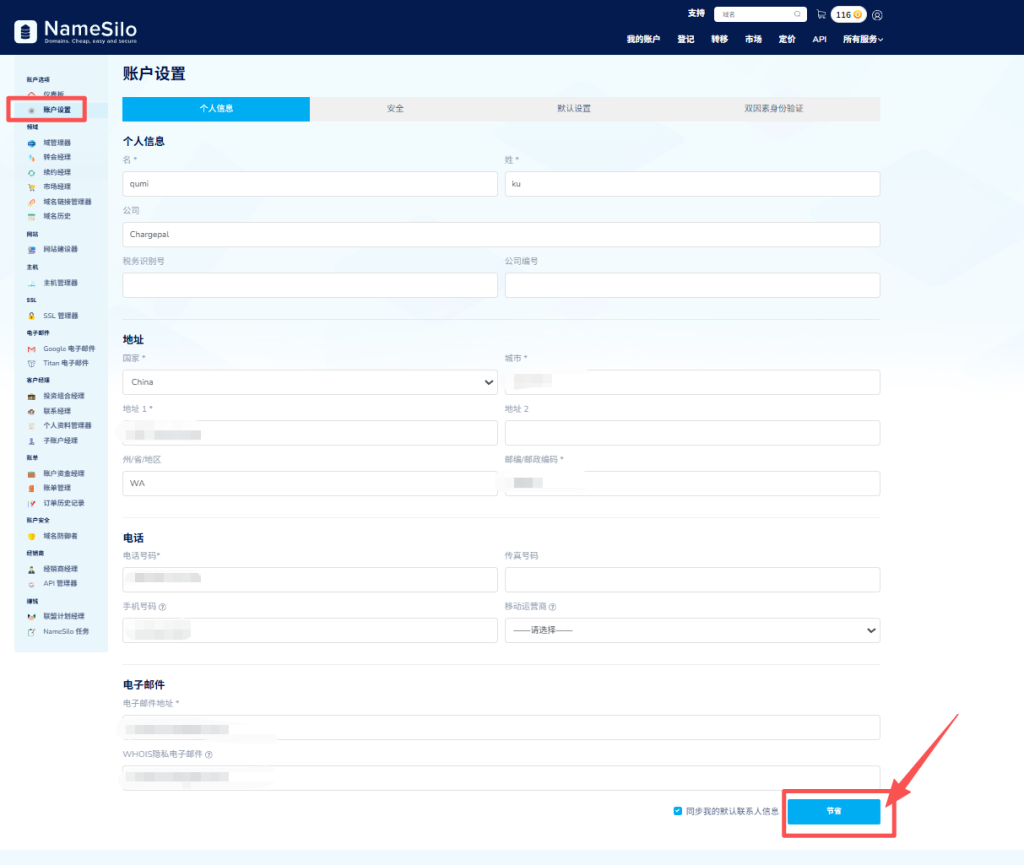Open the 国家 dropdown showing China

pyautogui.click(x=310, y=382)
